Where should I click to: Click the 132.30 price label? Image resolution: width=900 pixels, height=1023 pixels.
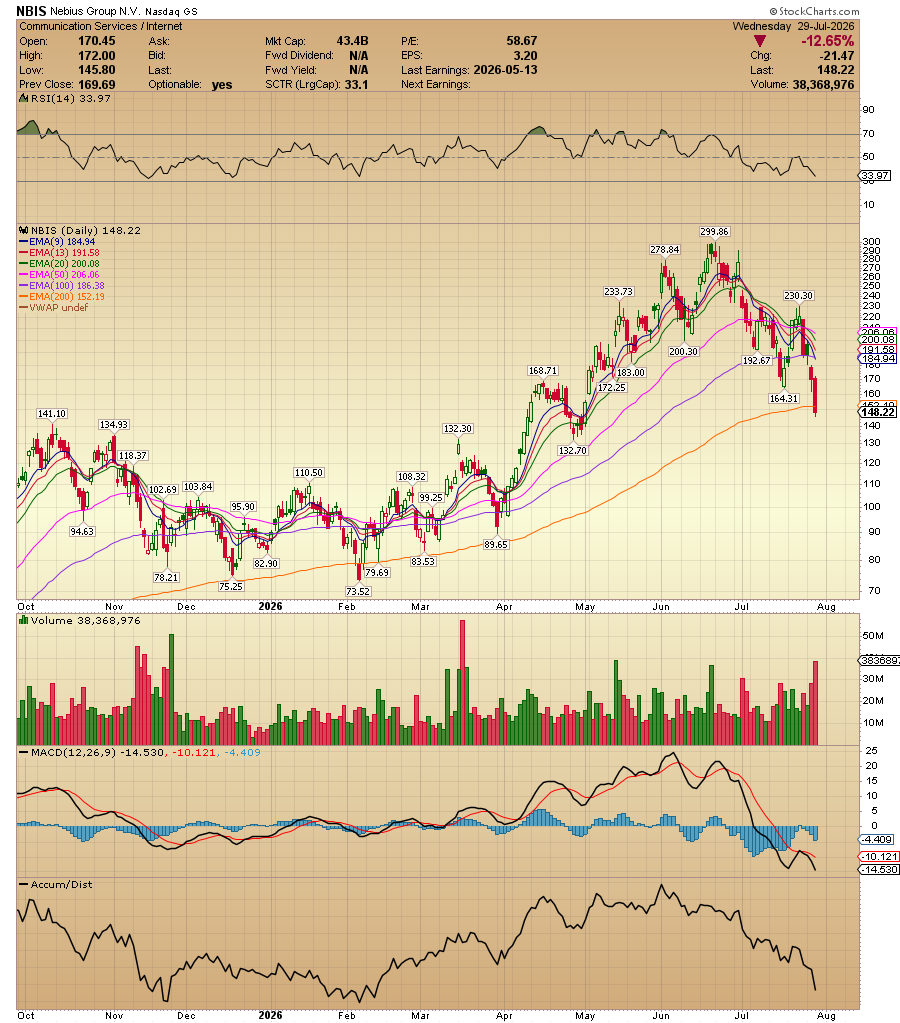tap(458, 429)
